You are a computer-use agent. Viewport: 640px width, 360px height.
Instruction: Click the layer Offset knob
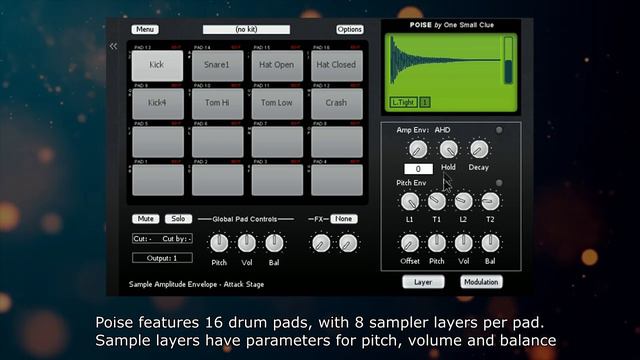[x=410, y=243]
